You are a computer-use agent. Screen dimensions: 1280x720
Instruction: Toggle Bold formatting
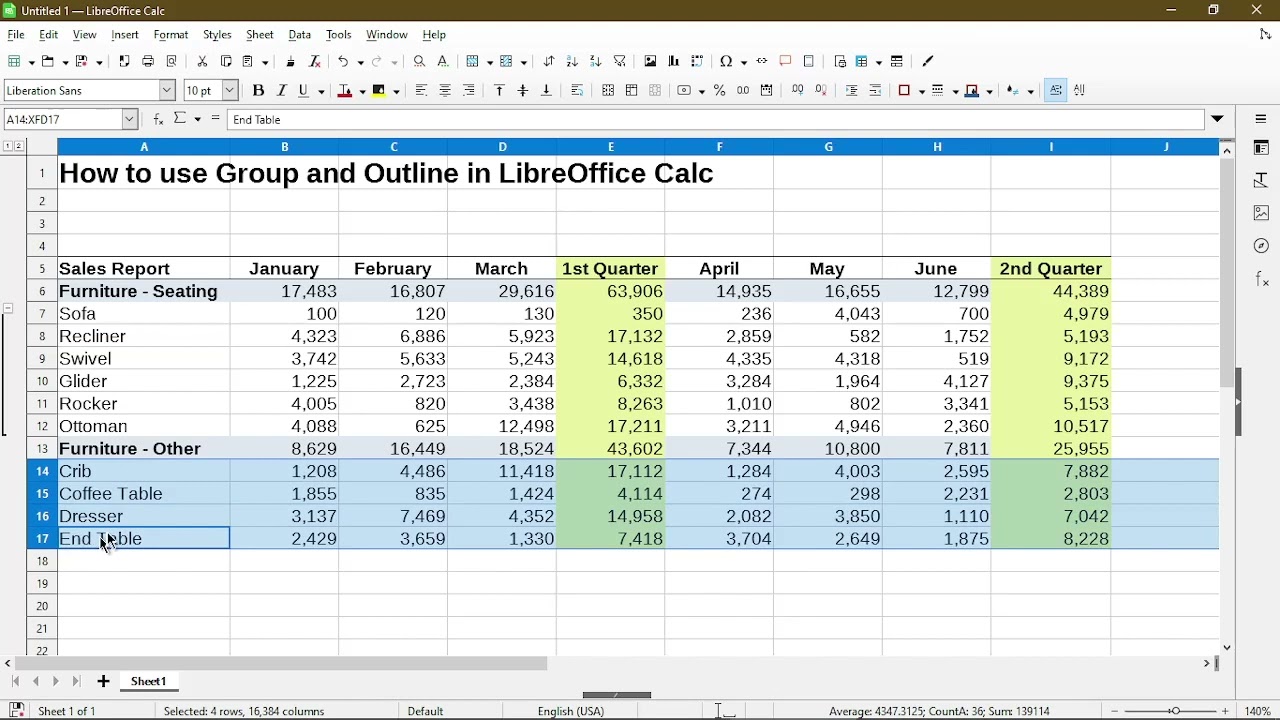click(x=258, y=91)
